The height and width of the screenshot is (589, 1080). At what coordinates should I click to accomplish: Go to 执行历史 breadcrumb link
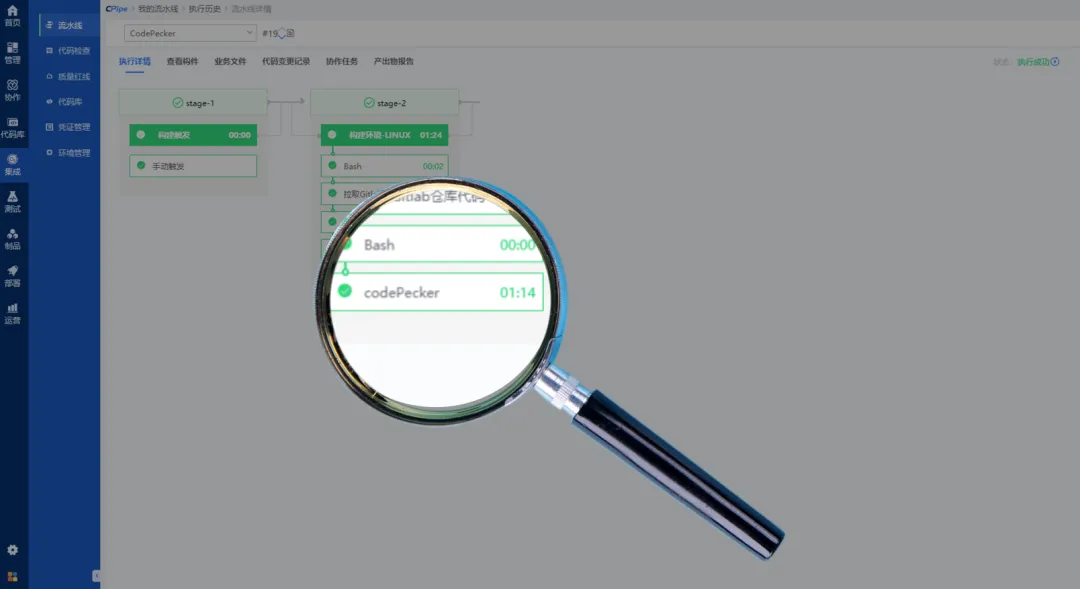click(205, 9)
